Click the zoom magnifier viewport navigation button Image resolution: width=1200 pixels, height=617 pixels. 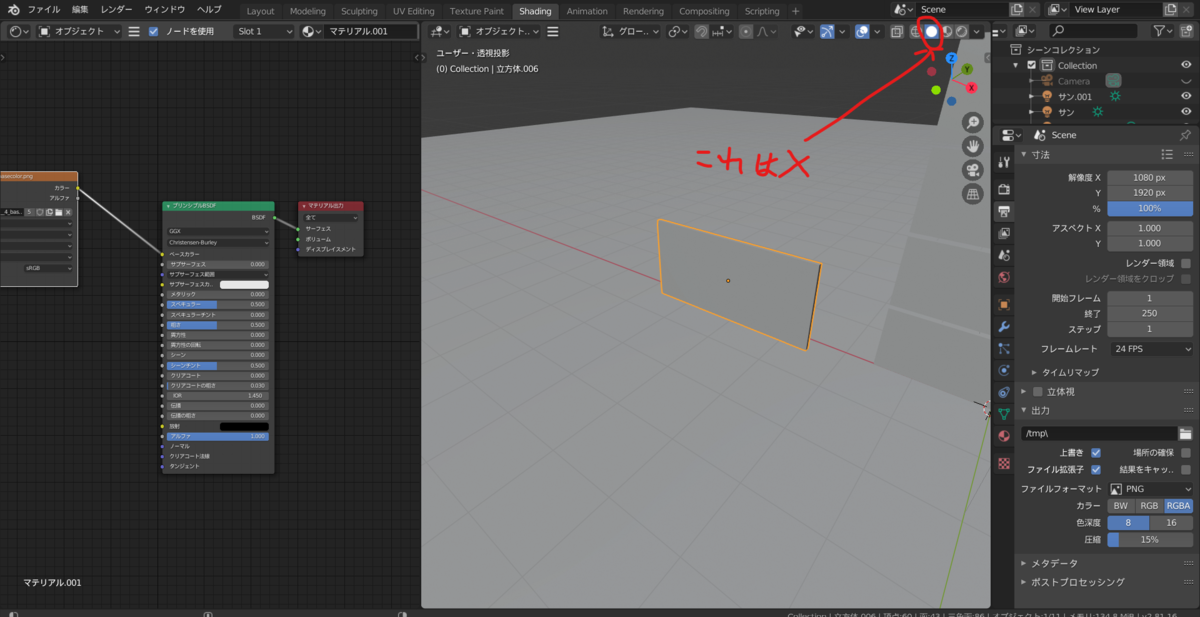pyautogui.click(x=973, y=122)
